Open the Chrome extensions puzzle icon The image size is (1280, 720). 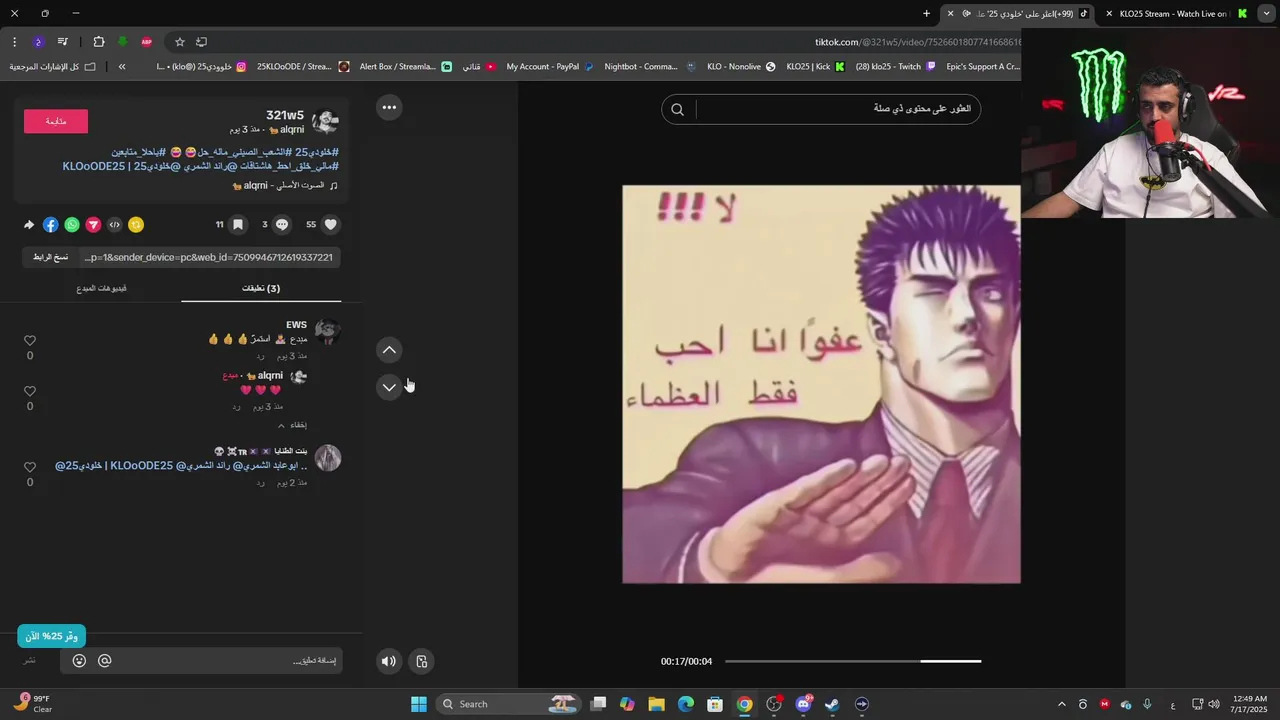click(x=98, y=42)
